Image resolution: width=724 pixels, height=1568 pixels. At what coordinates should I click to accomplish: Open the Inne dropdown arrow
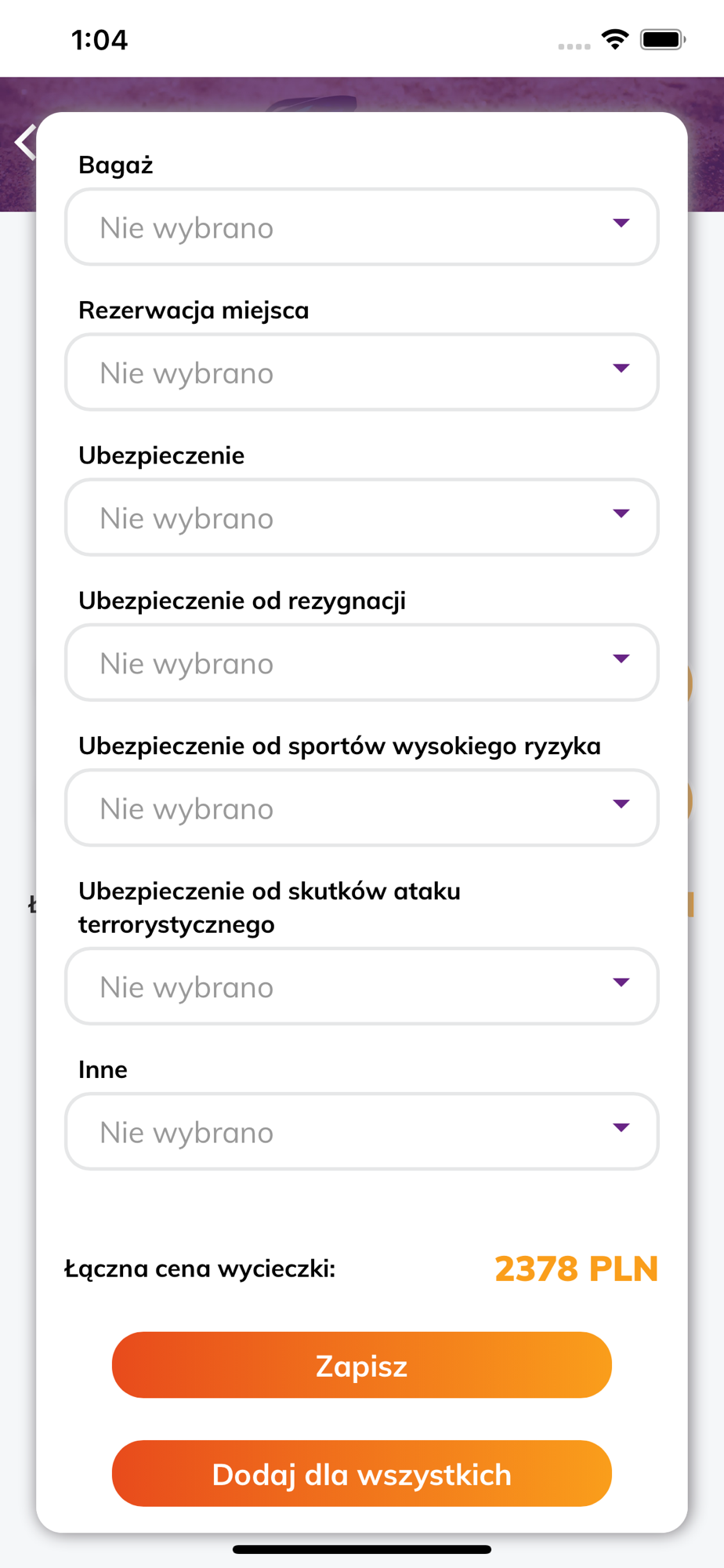coord(621,1127)
